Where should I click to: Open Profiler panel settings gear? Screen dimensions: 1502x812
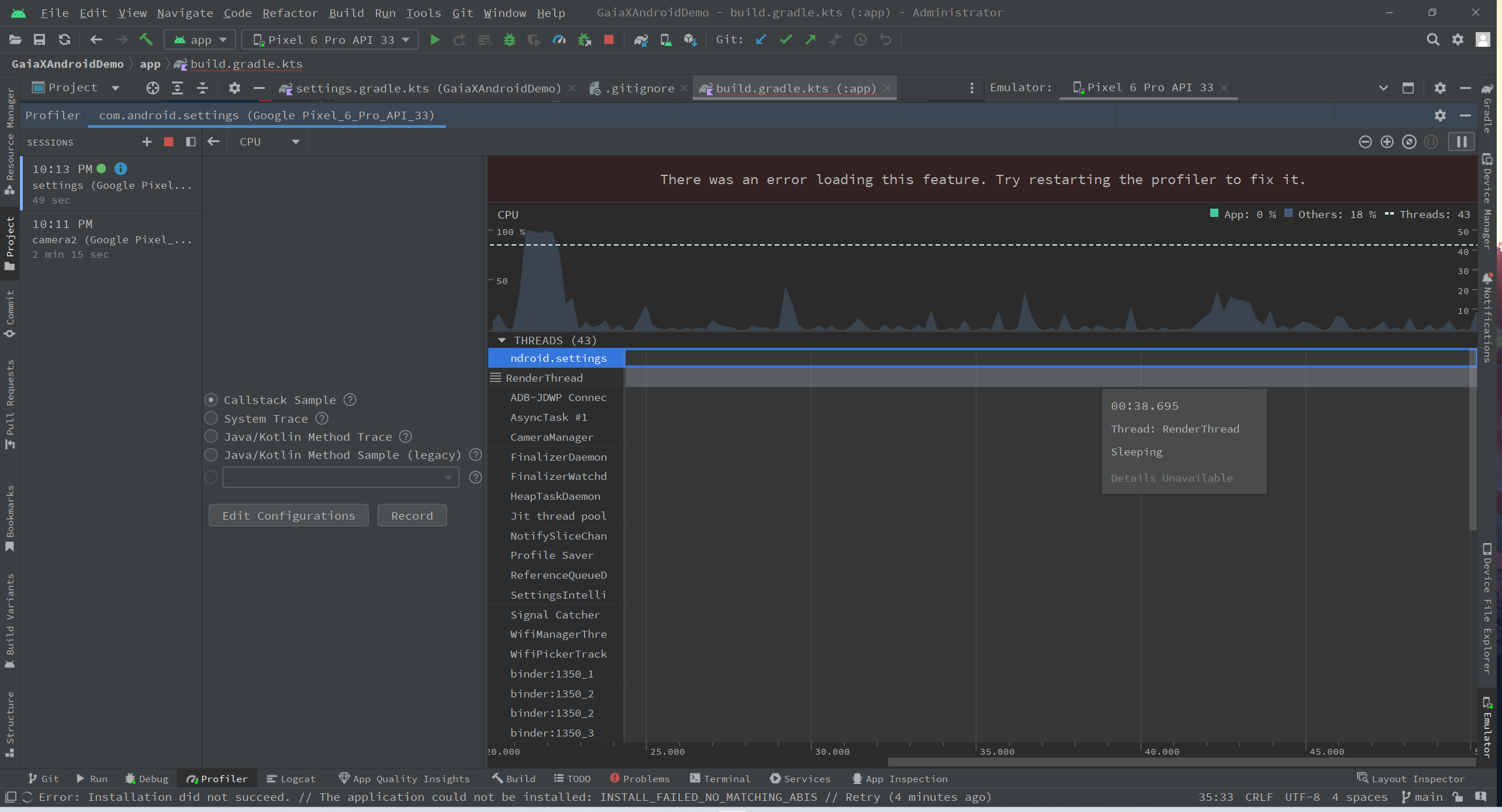tap(1440, 116)
